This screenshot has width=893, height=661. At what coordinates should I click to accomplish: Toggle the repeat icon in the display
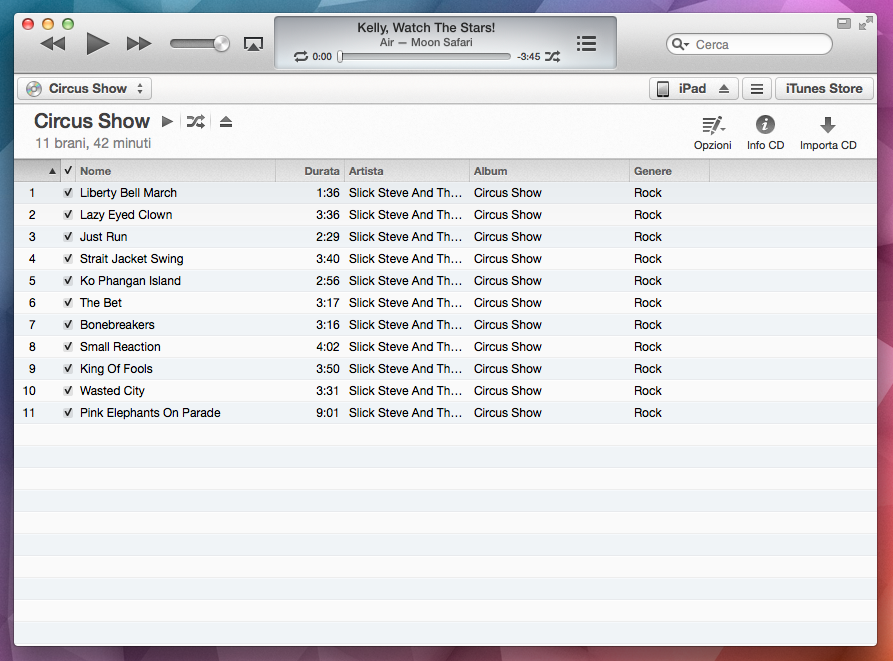pyautogui.click(x=301, y=56)
